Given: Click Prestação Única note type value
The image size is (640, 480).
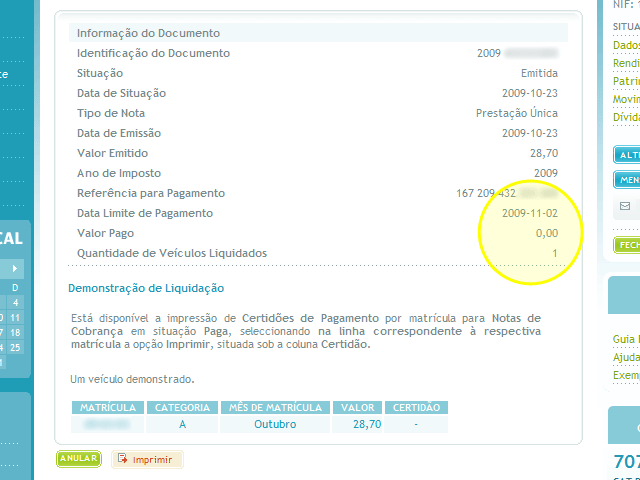Looking at the screenshot, I should coord(517,113).
